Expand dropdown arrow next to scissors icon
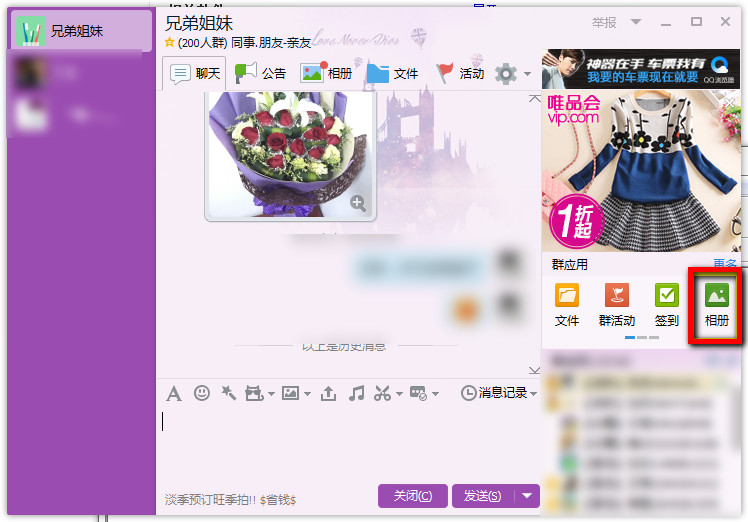748x522 pixels. (x=399, y=394)
